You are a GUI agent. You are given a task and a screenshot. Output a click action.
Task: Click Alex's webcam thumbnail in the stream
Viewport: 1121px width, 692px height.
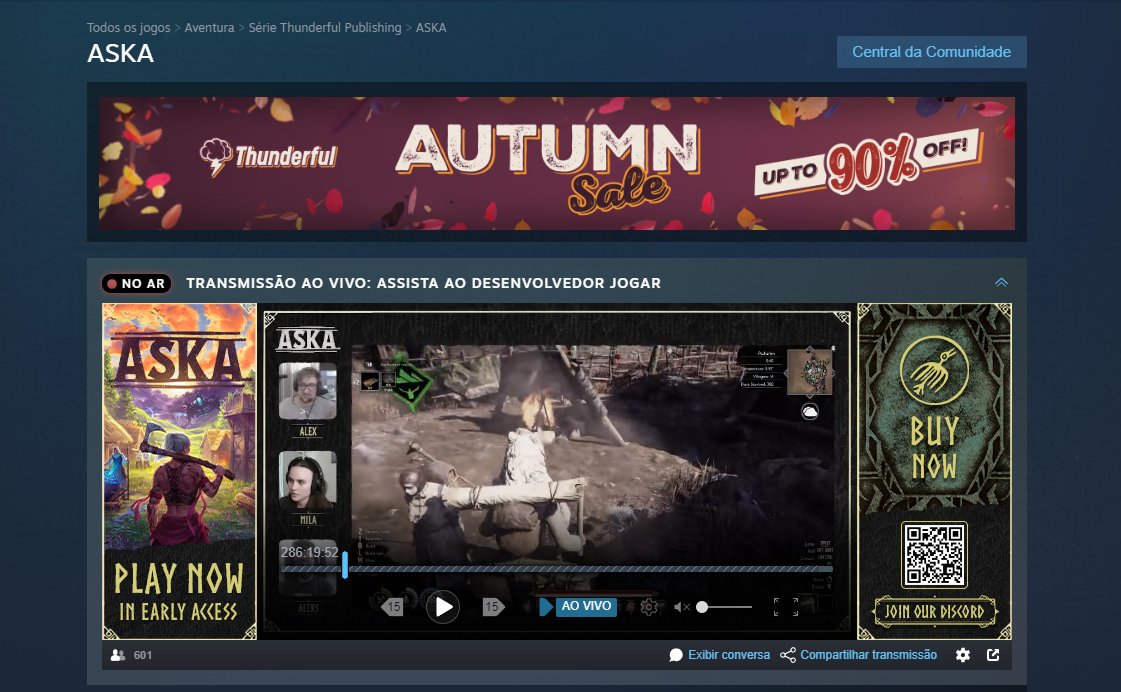[307, 391]
